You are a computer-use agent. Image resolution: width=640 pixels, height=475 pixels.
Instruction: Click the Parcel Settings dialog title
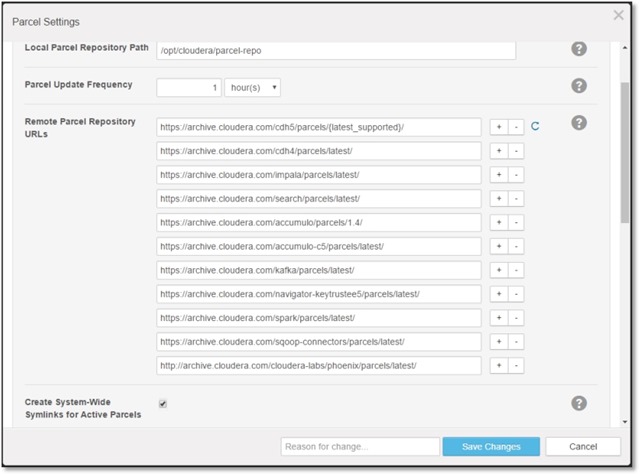pos(46,22)
